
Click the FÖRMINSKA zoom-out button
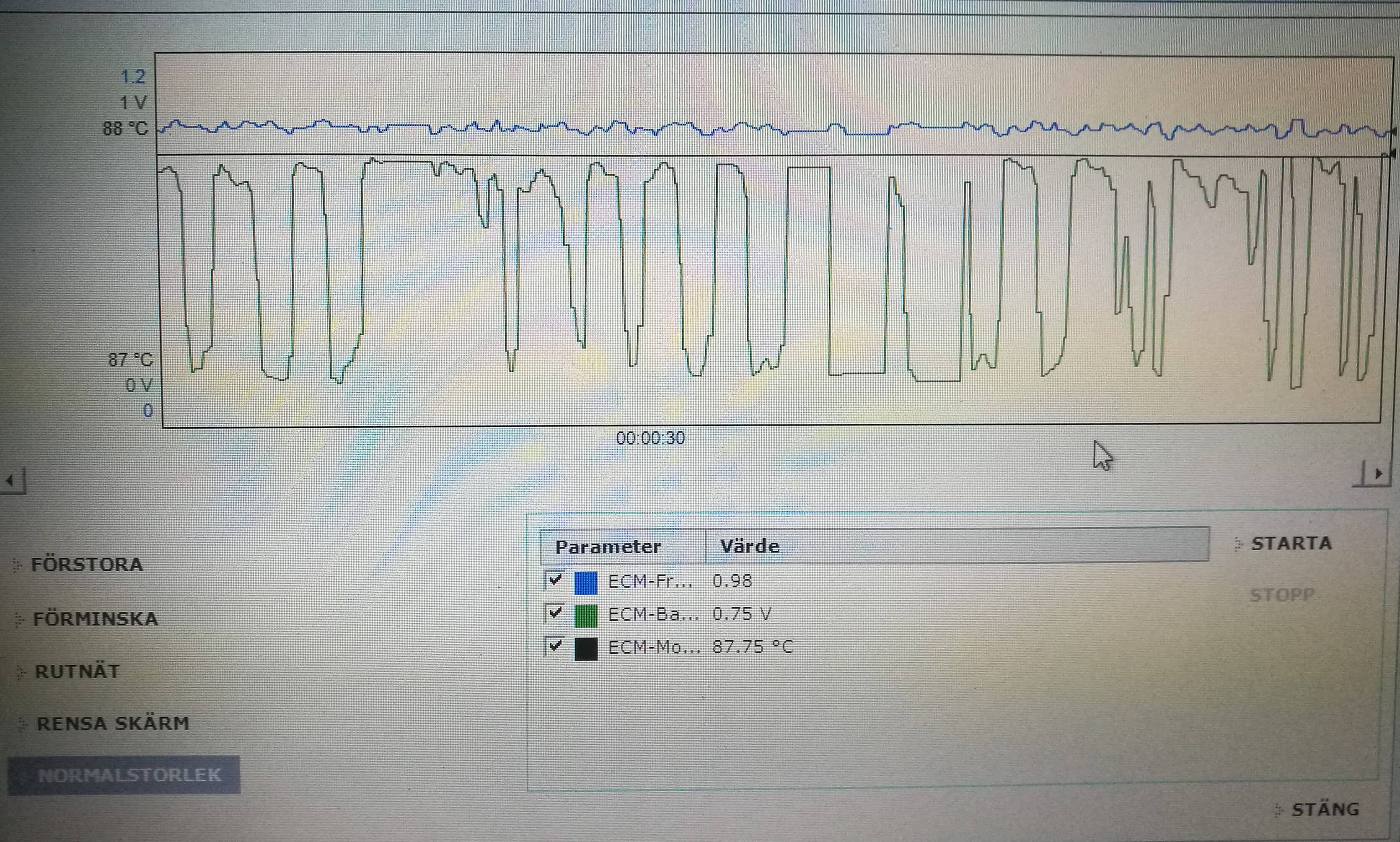click(95, 619)
